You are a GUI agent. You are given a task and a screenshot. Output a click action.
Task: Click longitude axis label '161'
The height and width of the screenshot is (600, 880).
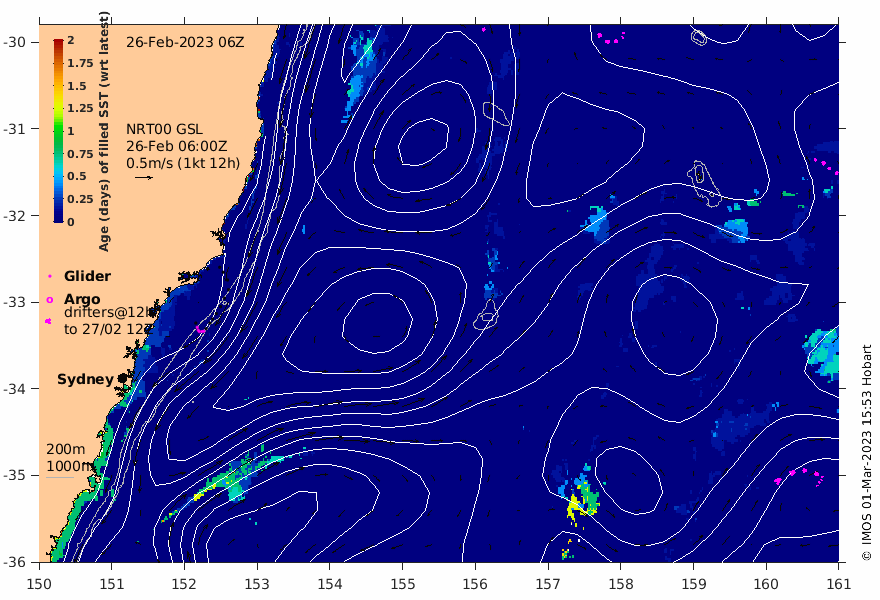click(x=838, y=584)
